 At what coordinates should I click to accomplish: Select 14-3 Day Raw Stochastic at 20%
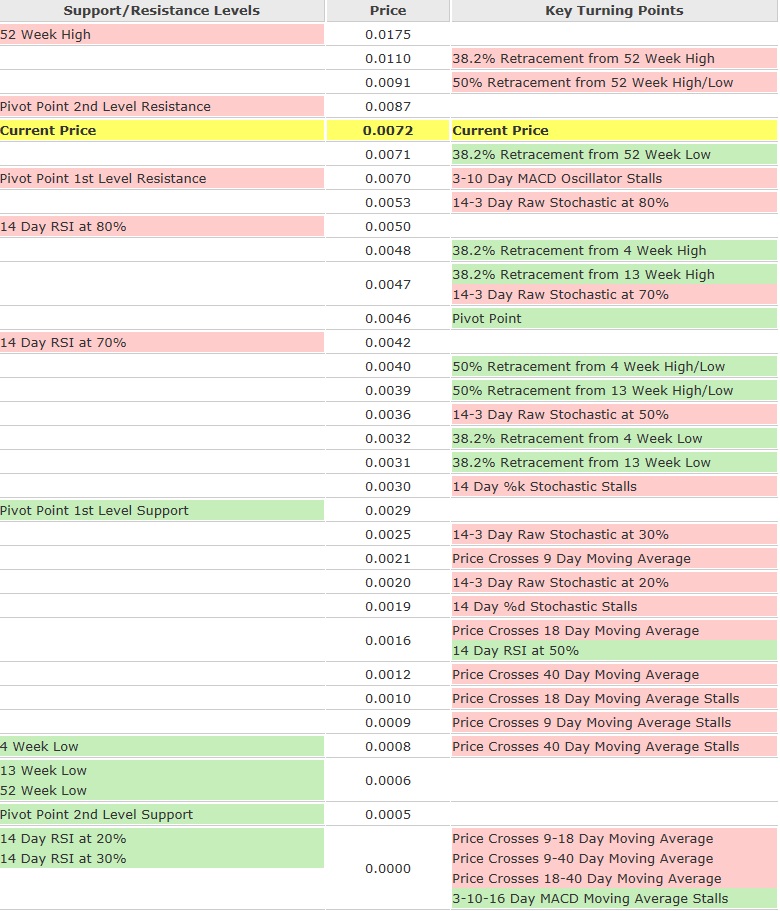pyautogui.click(x=614, y=583)
